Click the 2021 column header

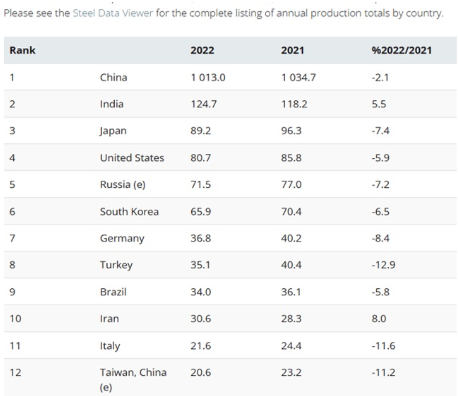point(292,50)
